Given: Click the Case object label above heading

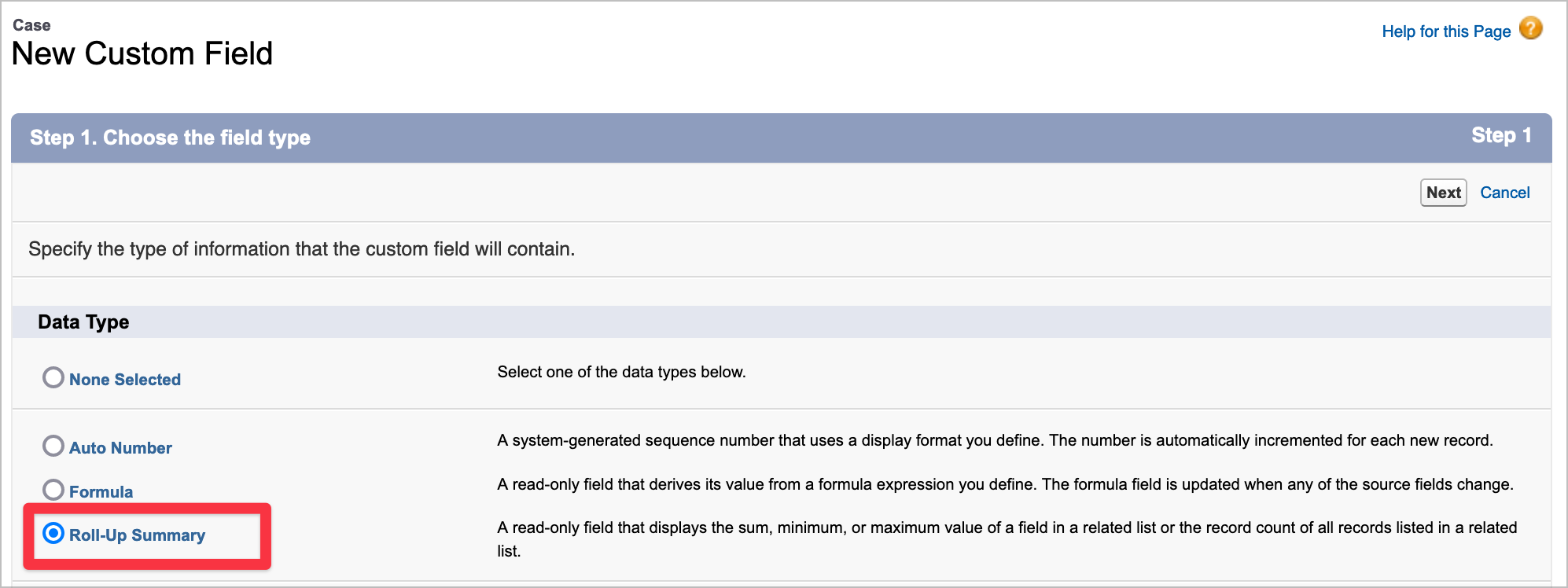Looking at the screenshot, I should 31,25.
